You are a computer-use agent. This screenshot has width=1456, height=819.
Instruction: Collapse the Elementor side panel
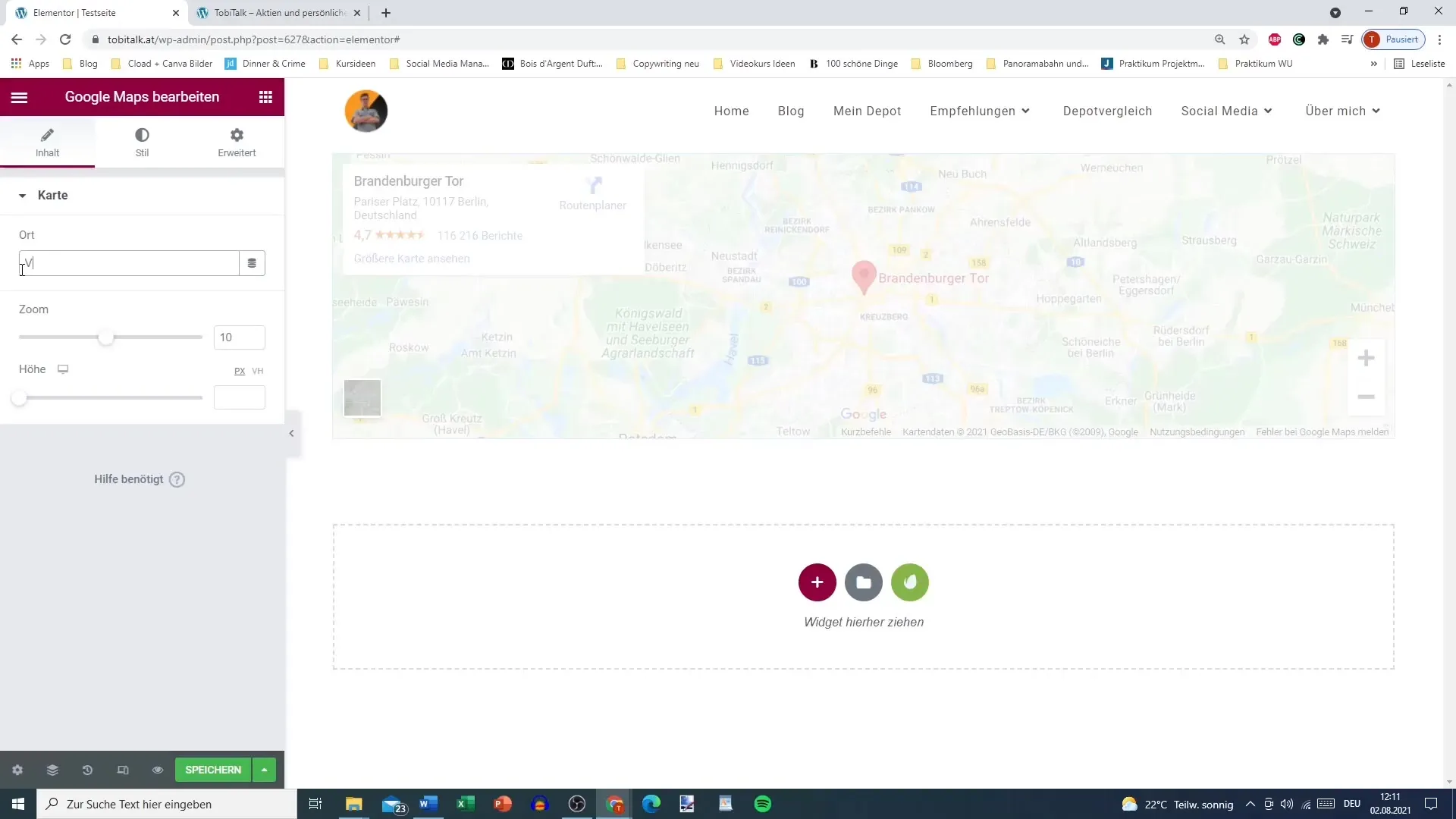point(292,434)
